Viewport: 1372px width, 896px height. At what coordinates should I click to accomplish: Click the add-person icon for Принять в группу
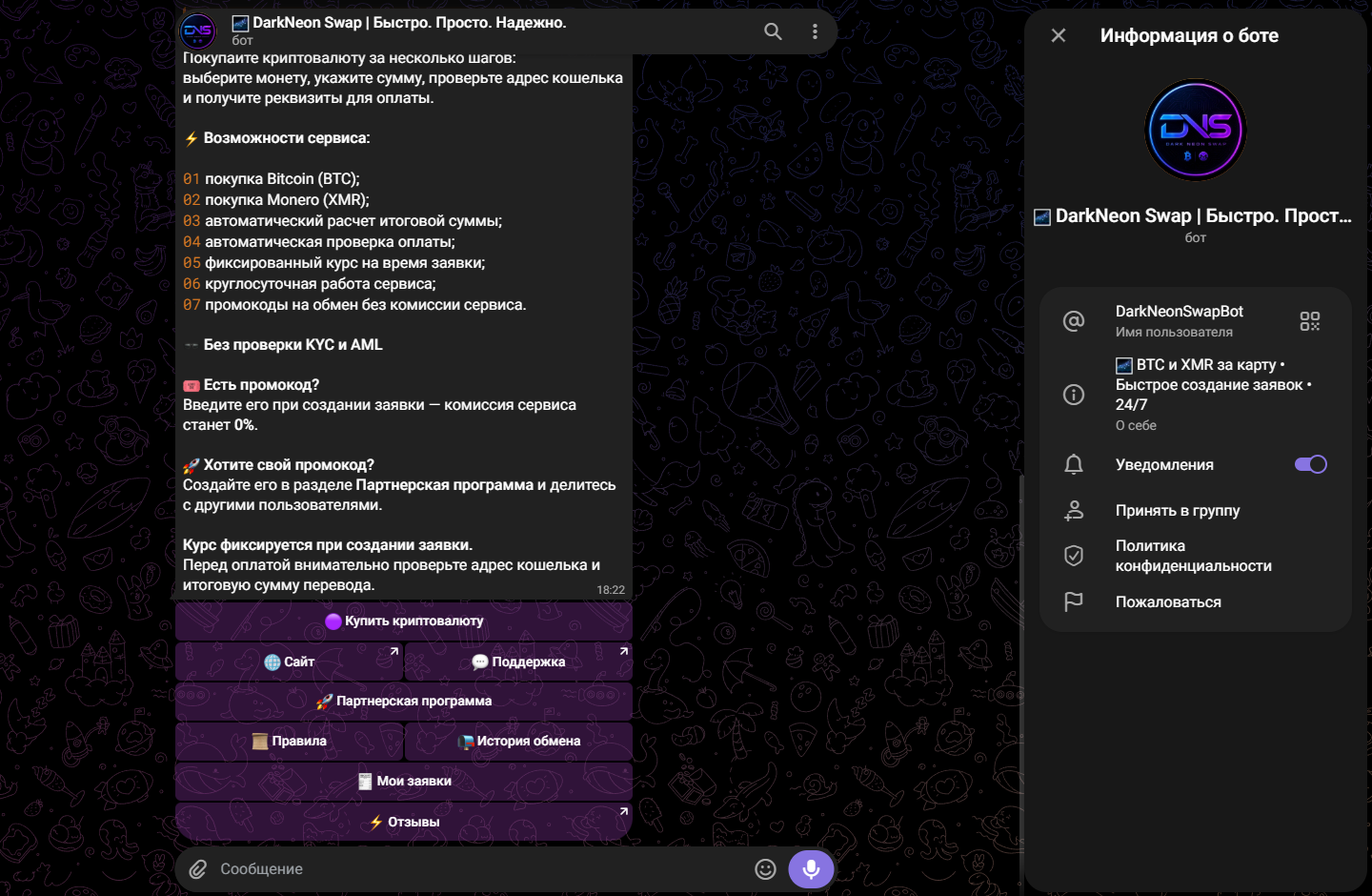[1074, 510]
